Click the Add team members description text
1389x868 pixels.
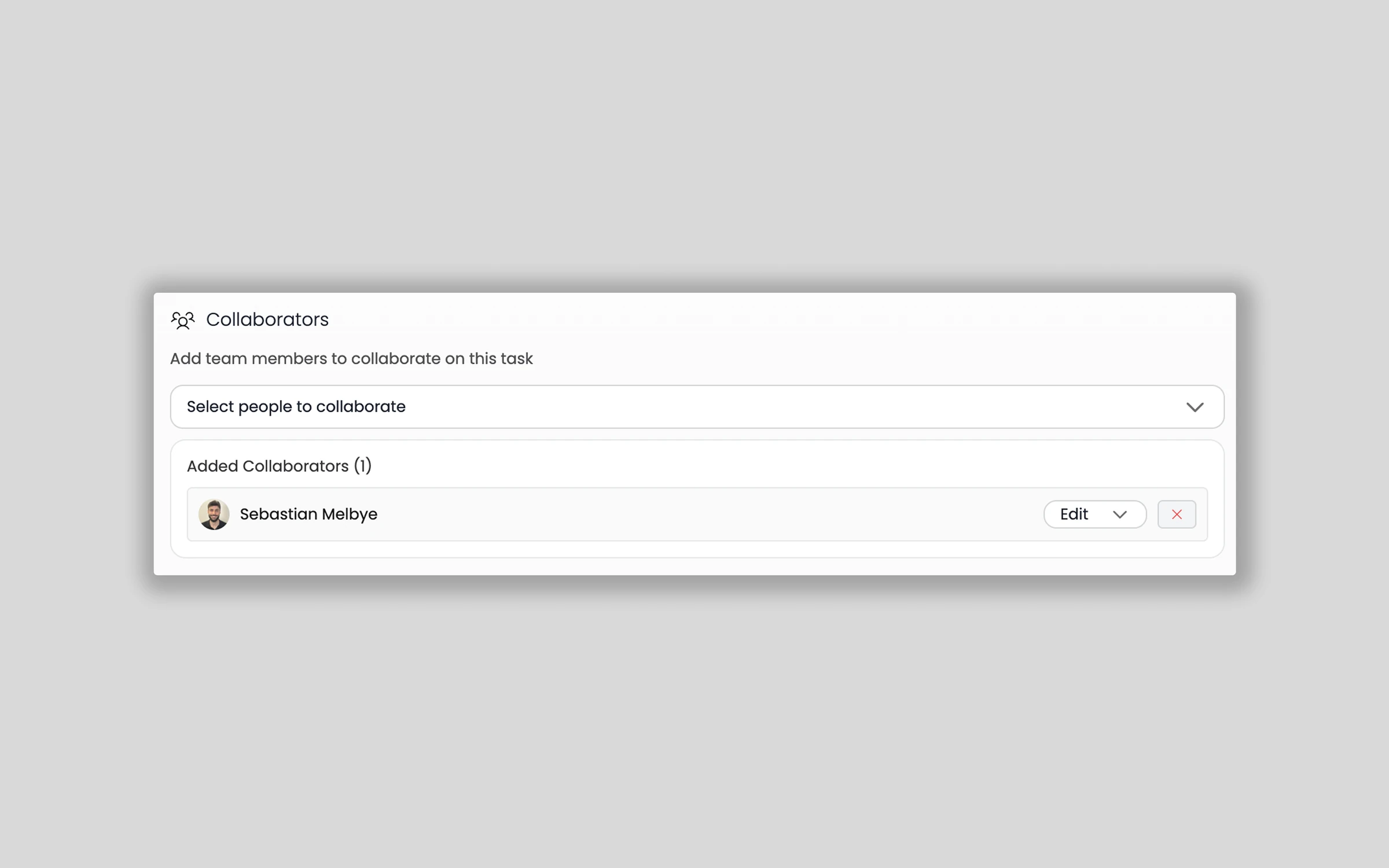click(351, 359)
